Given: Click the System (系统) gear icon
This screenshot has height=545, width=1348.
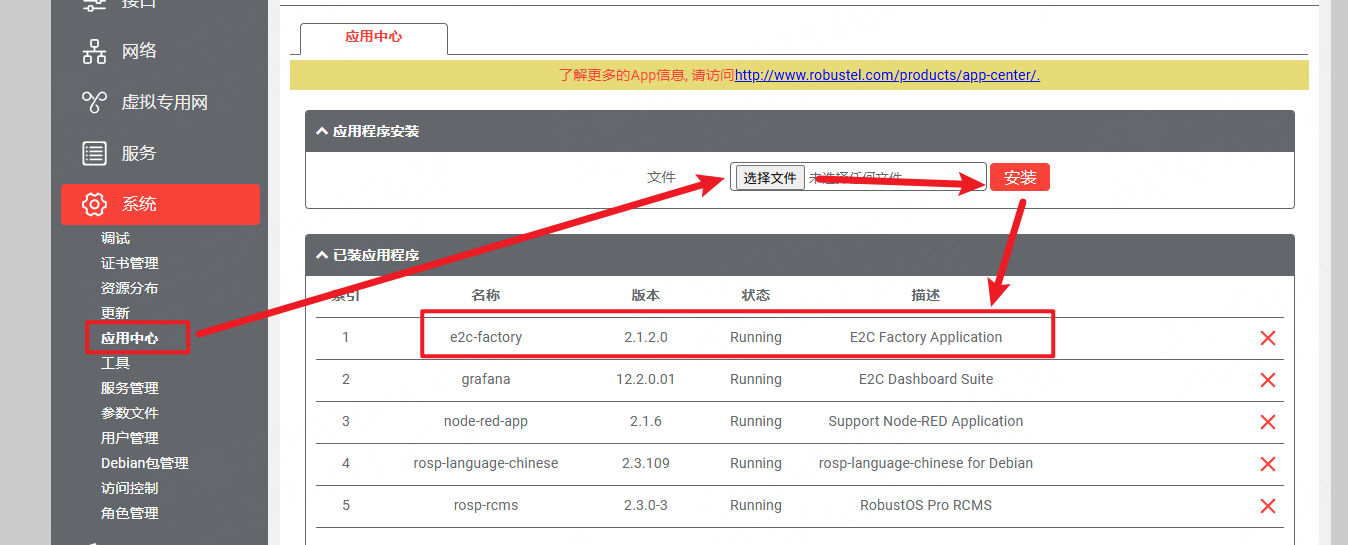Looking at the screenshot, I should (94, 204).
